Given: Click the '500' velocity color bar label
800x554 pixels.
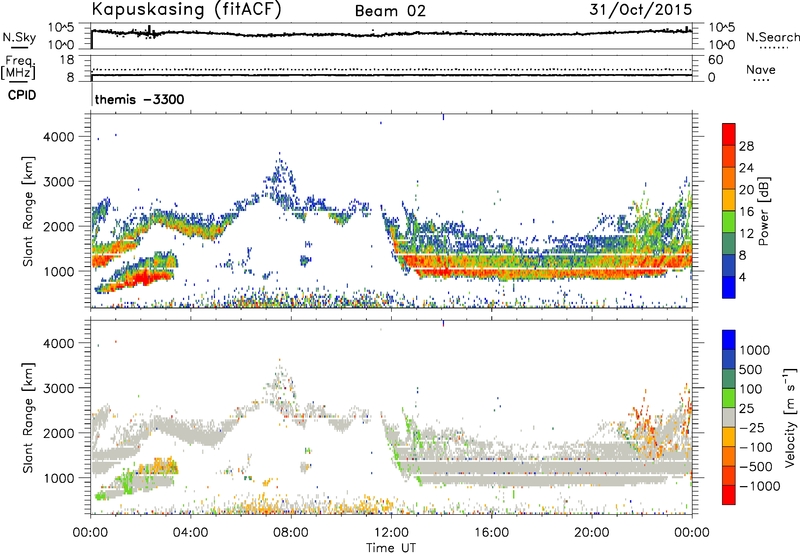Looking at the screenshot, I should tap(751, 370).
